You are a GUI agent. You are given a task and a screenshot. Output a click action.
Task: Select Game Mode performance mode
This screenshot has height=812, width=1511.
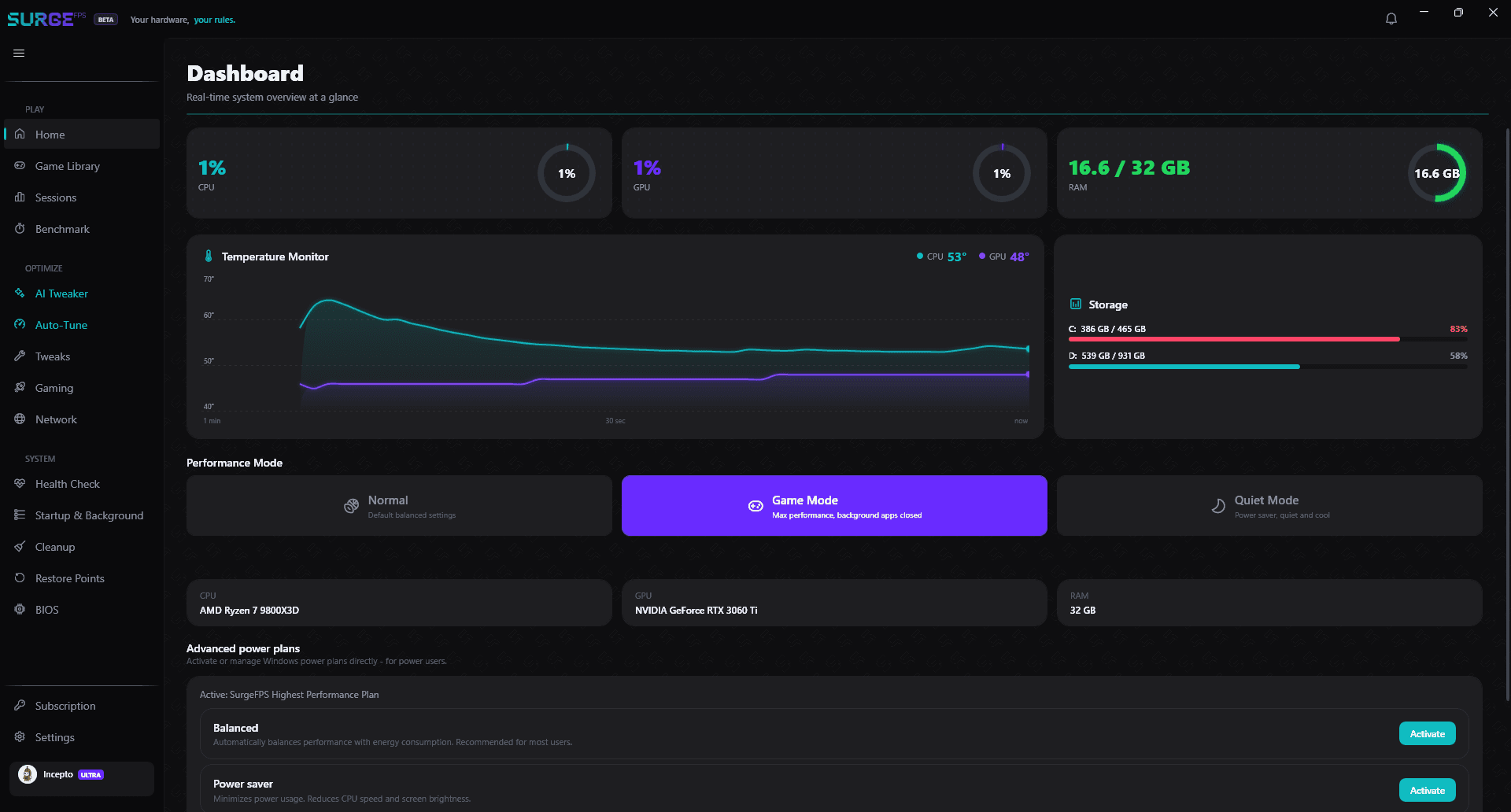pyautogui.click(x=834, y=505)
